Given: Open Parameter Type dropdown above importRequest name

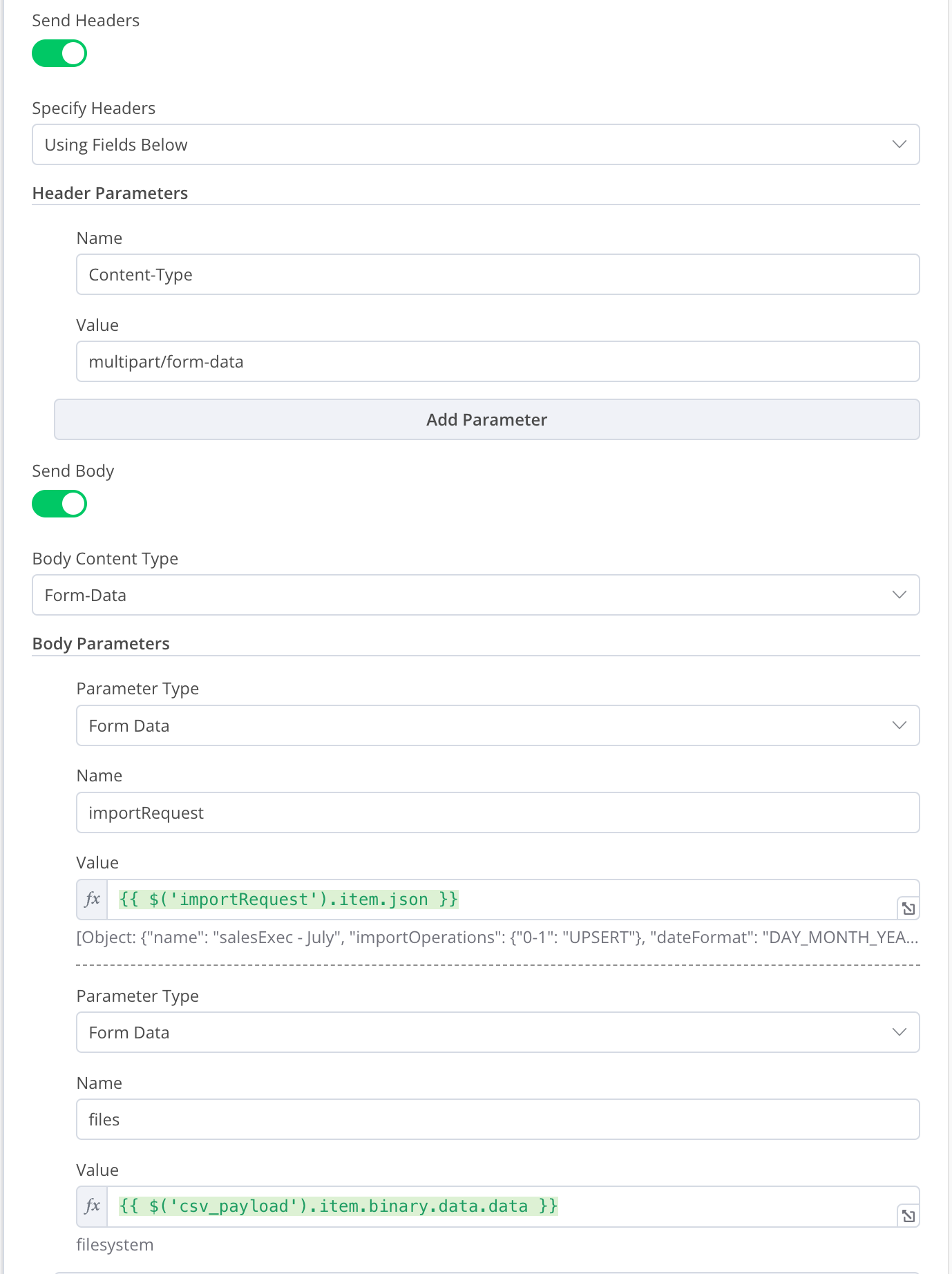Looking at the screenshot, I should coord(497,725).
